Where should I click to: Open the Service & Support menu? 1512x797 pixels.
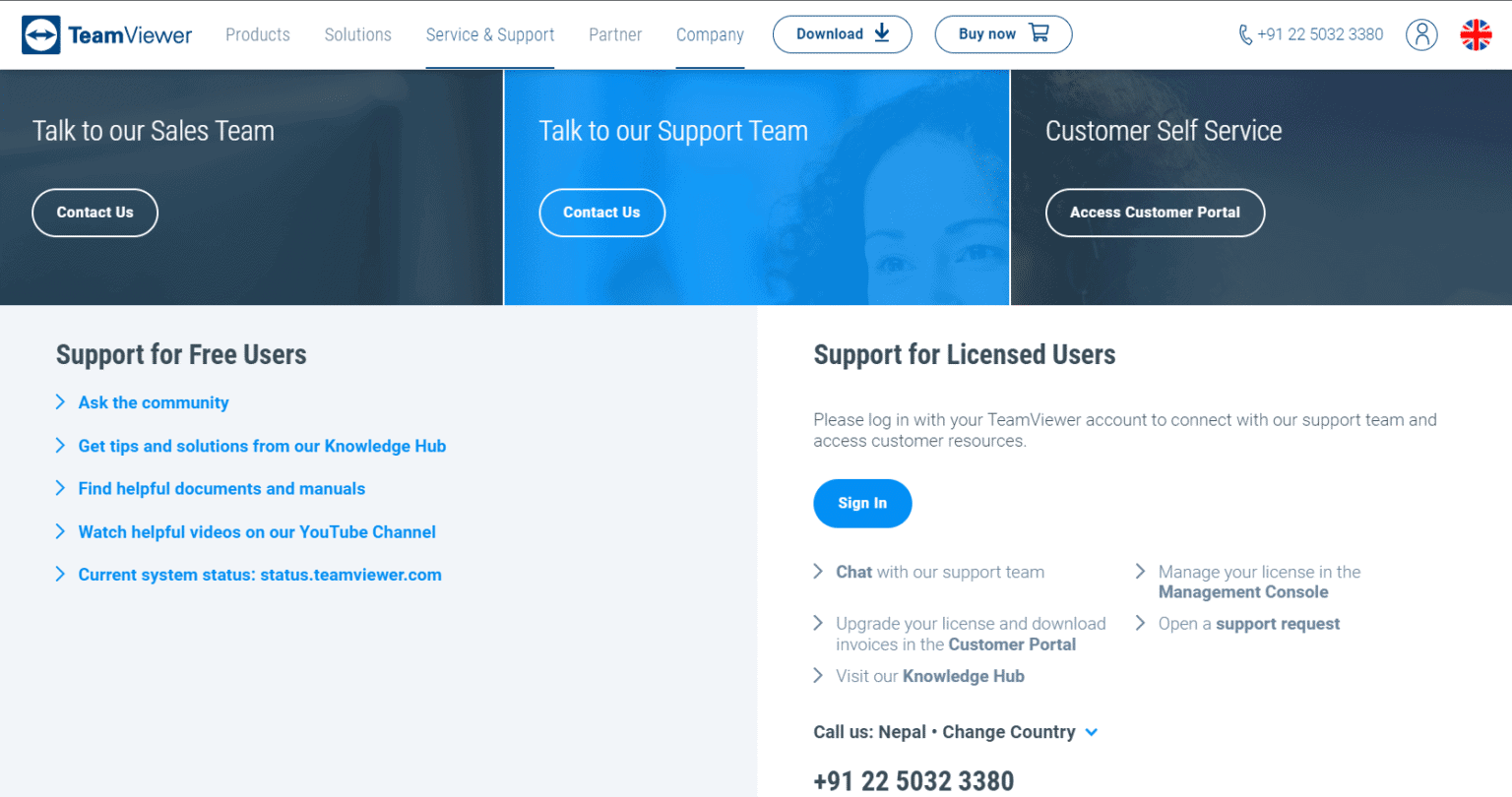click(x=489, y=34)
